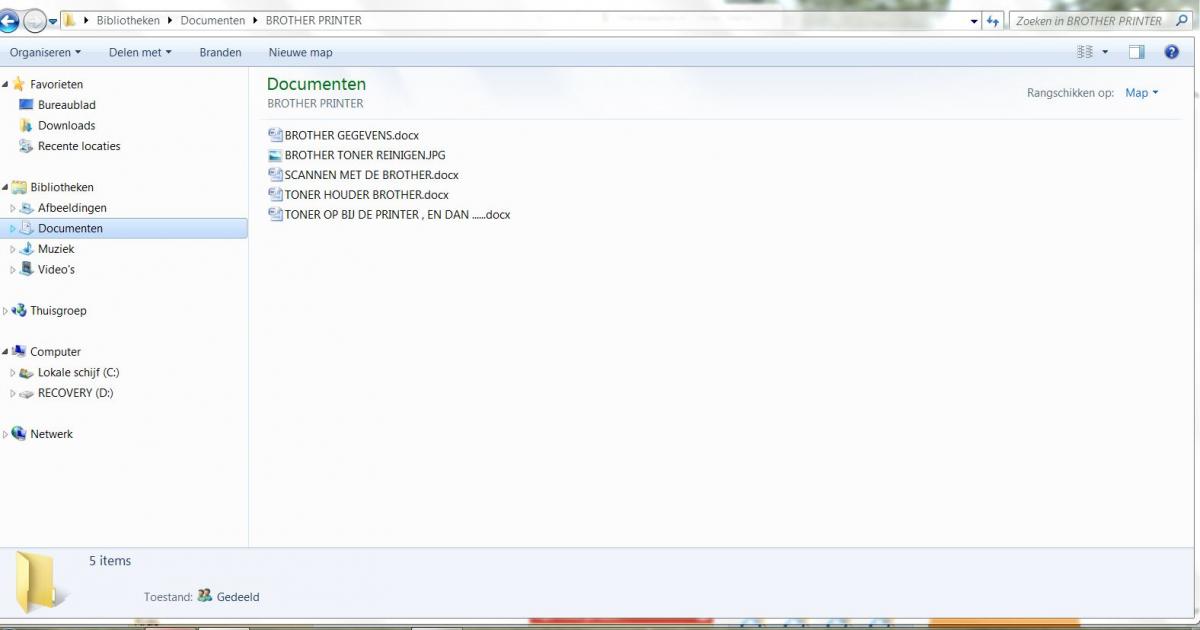Viewport: 1200px width, 630px height.
Task: Open the view options dropdown arrow
Action: pos(1105,52)
